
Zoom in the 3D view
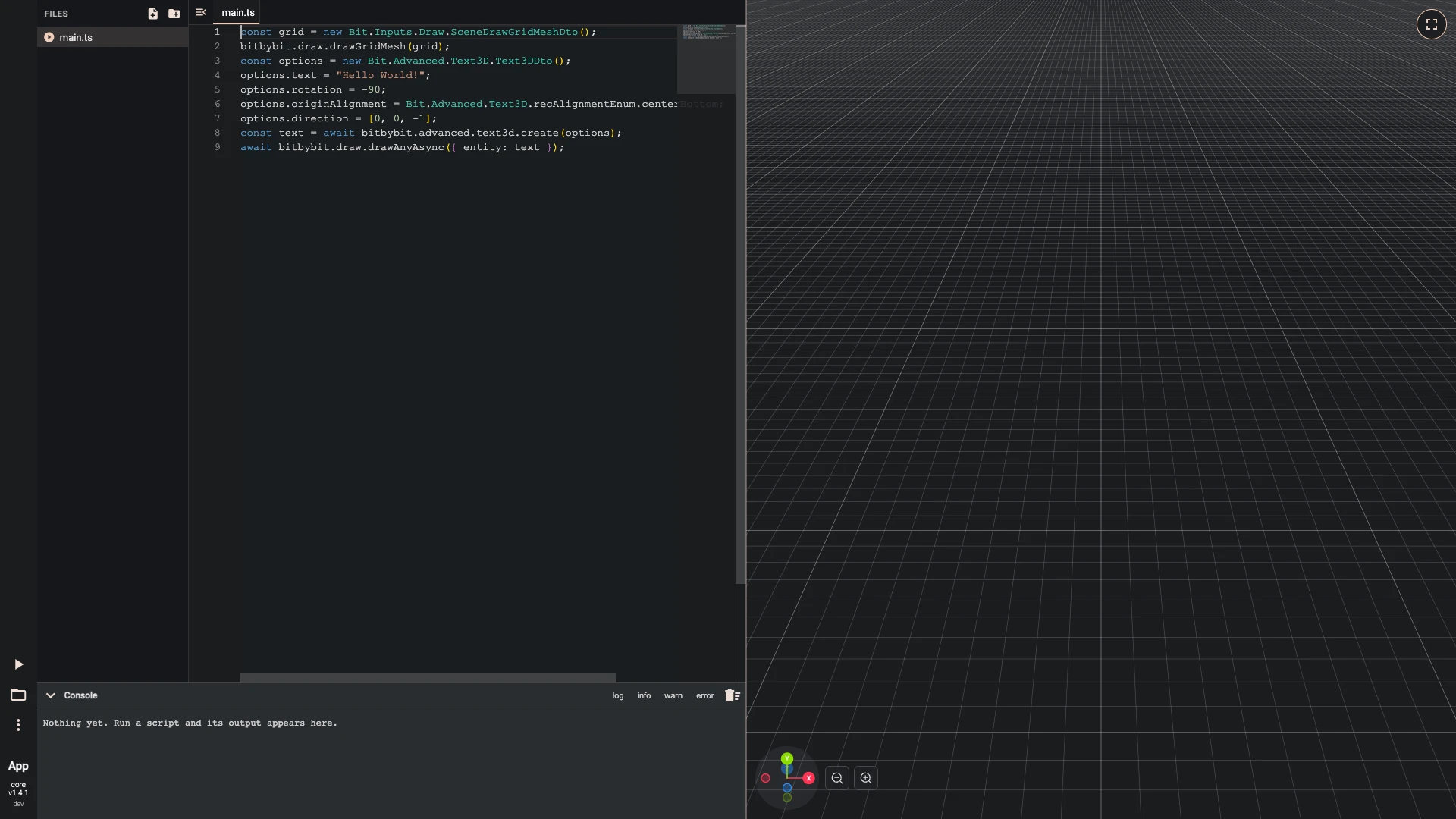(x=866, y=778)
